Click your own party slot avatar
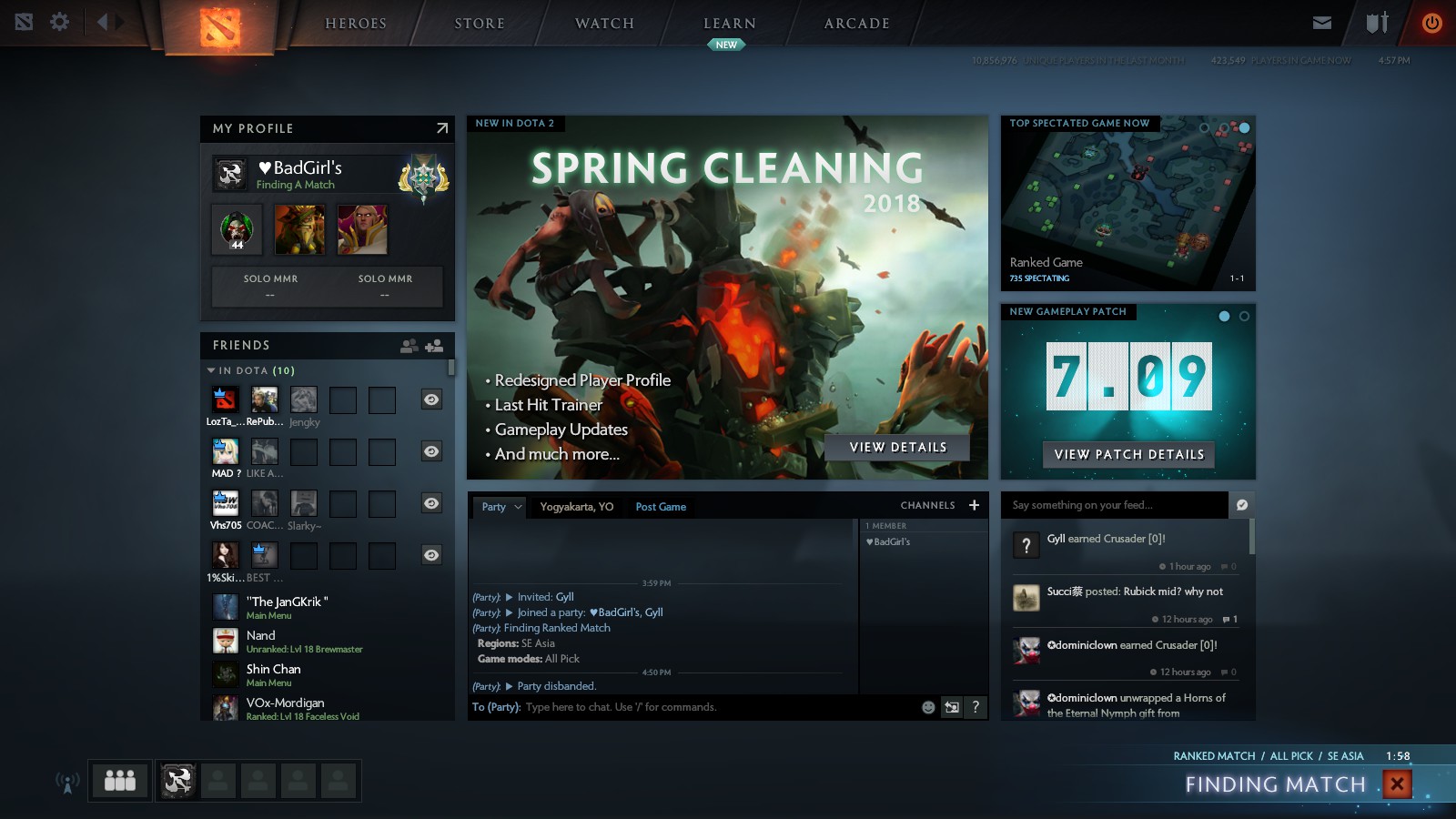This screenshot has height=819, width=1456. tap(178, 781)
